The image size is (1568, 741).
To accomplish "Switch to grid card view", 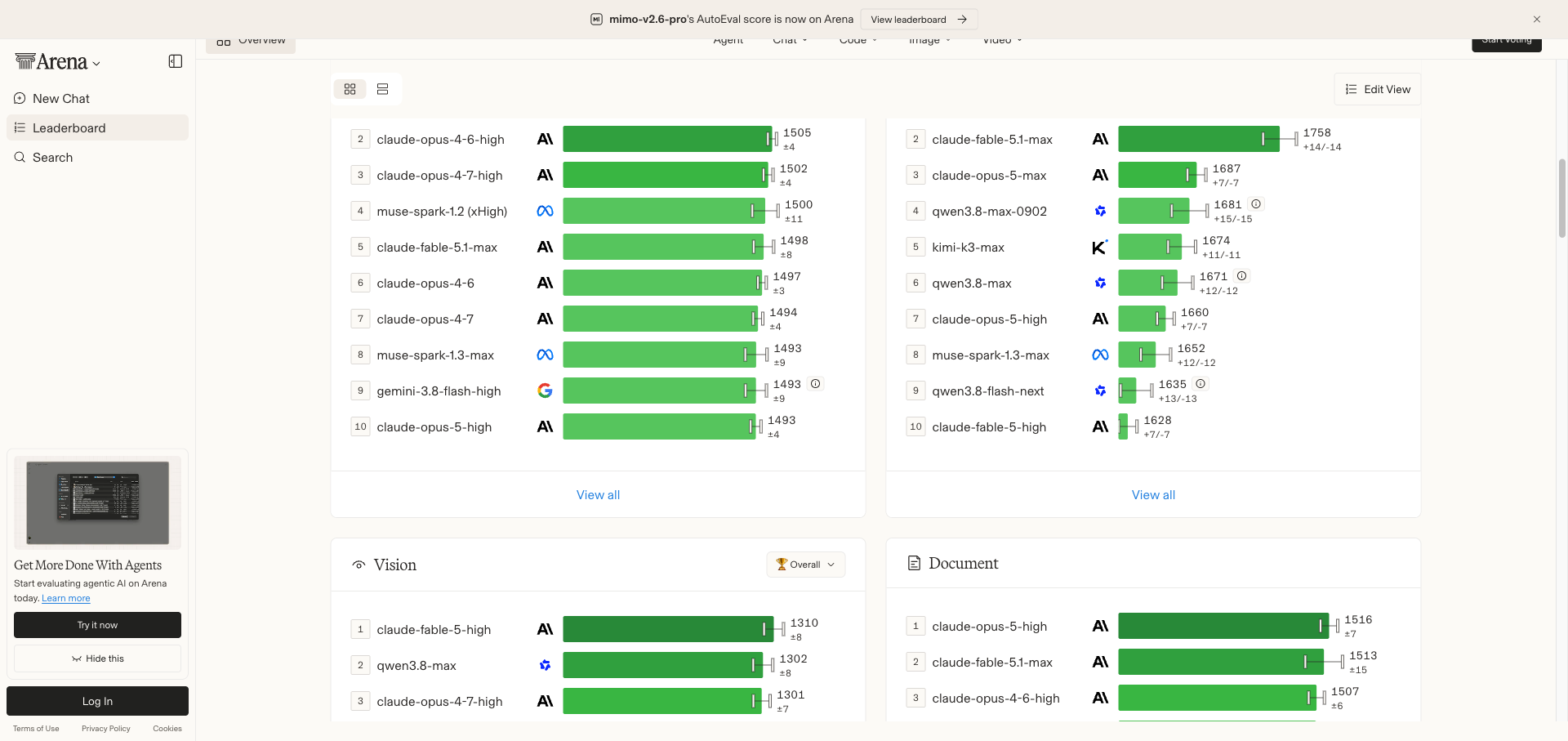I will tap(350, 89).
